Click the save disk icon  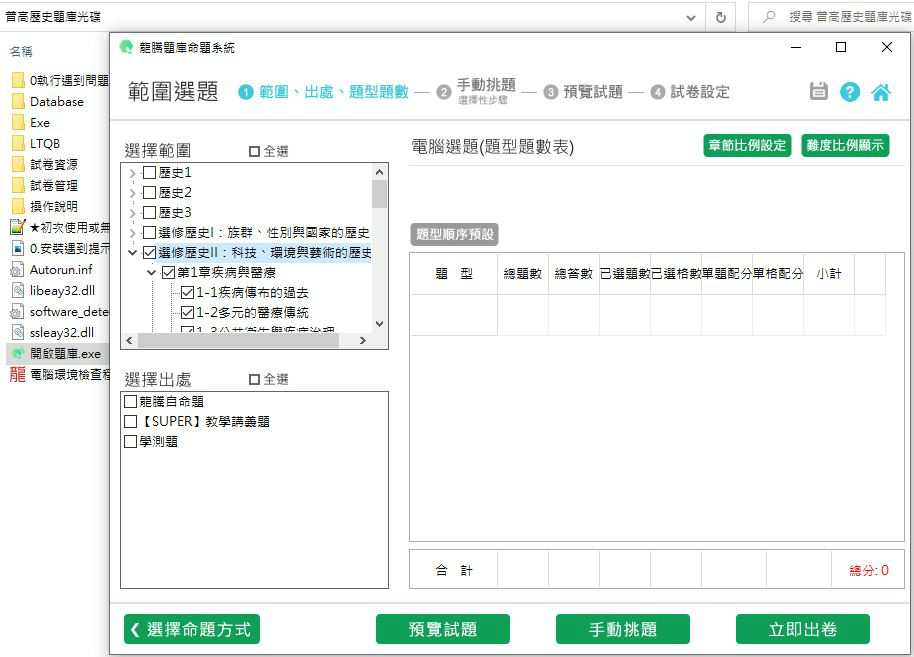coord(818,92)
